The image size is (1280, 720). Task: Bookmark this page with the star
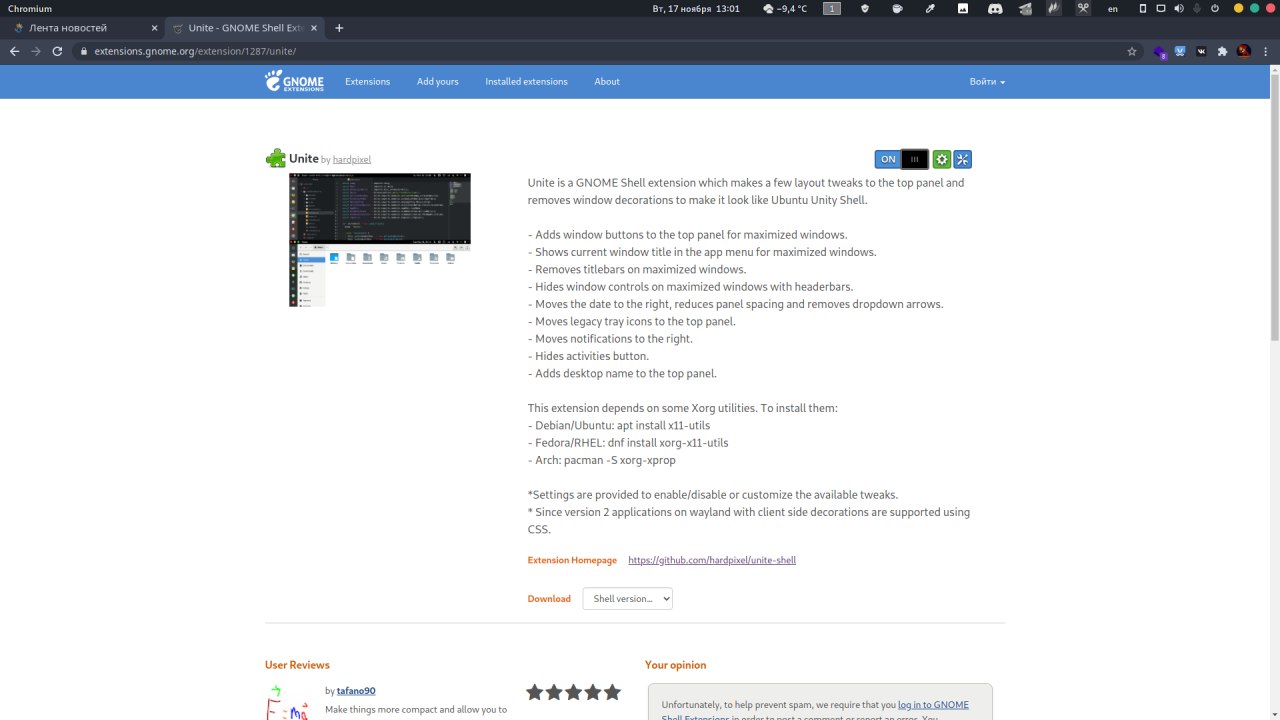(1132, 51)
